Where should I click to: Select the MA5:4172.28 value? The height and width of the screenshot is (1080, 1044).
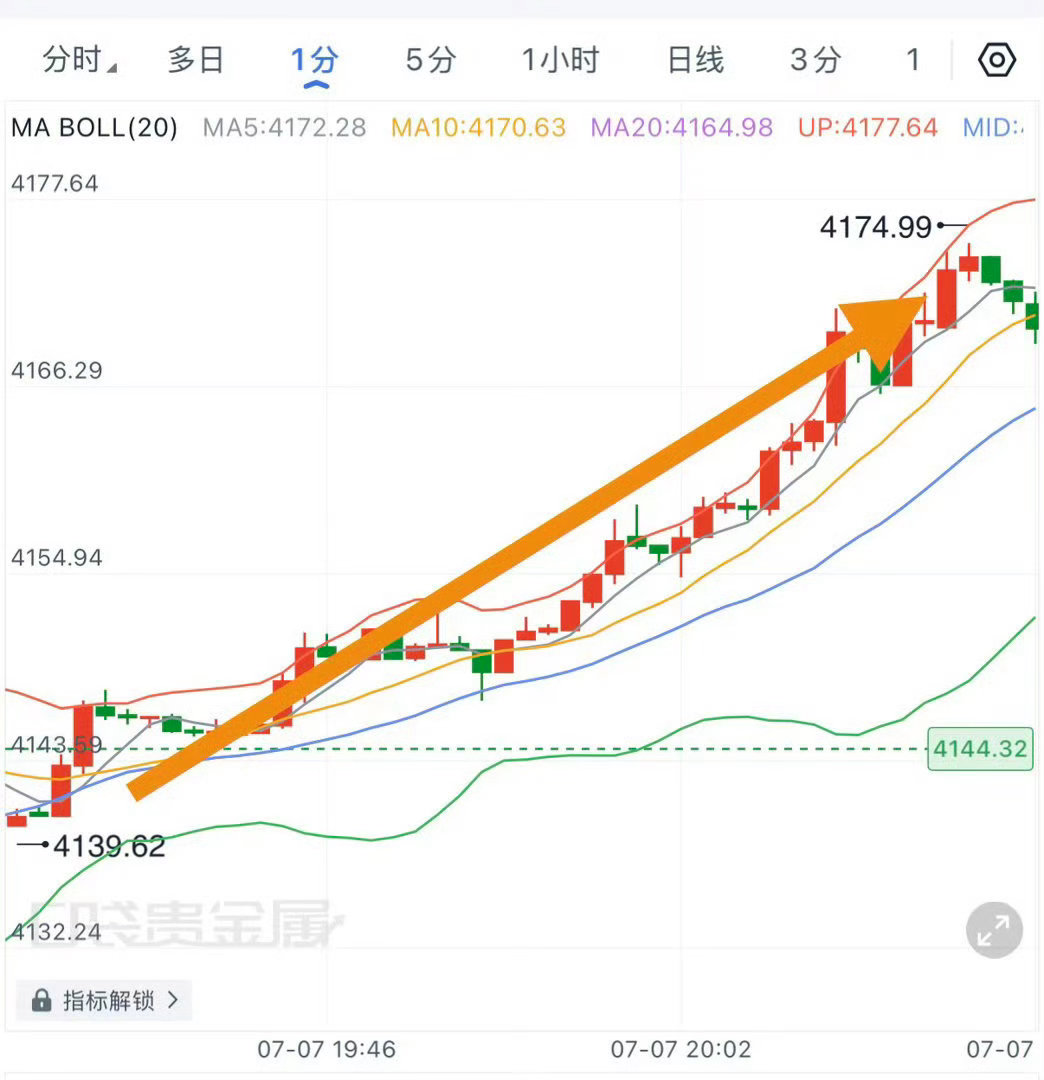tap(284, 127)
